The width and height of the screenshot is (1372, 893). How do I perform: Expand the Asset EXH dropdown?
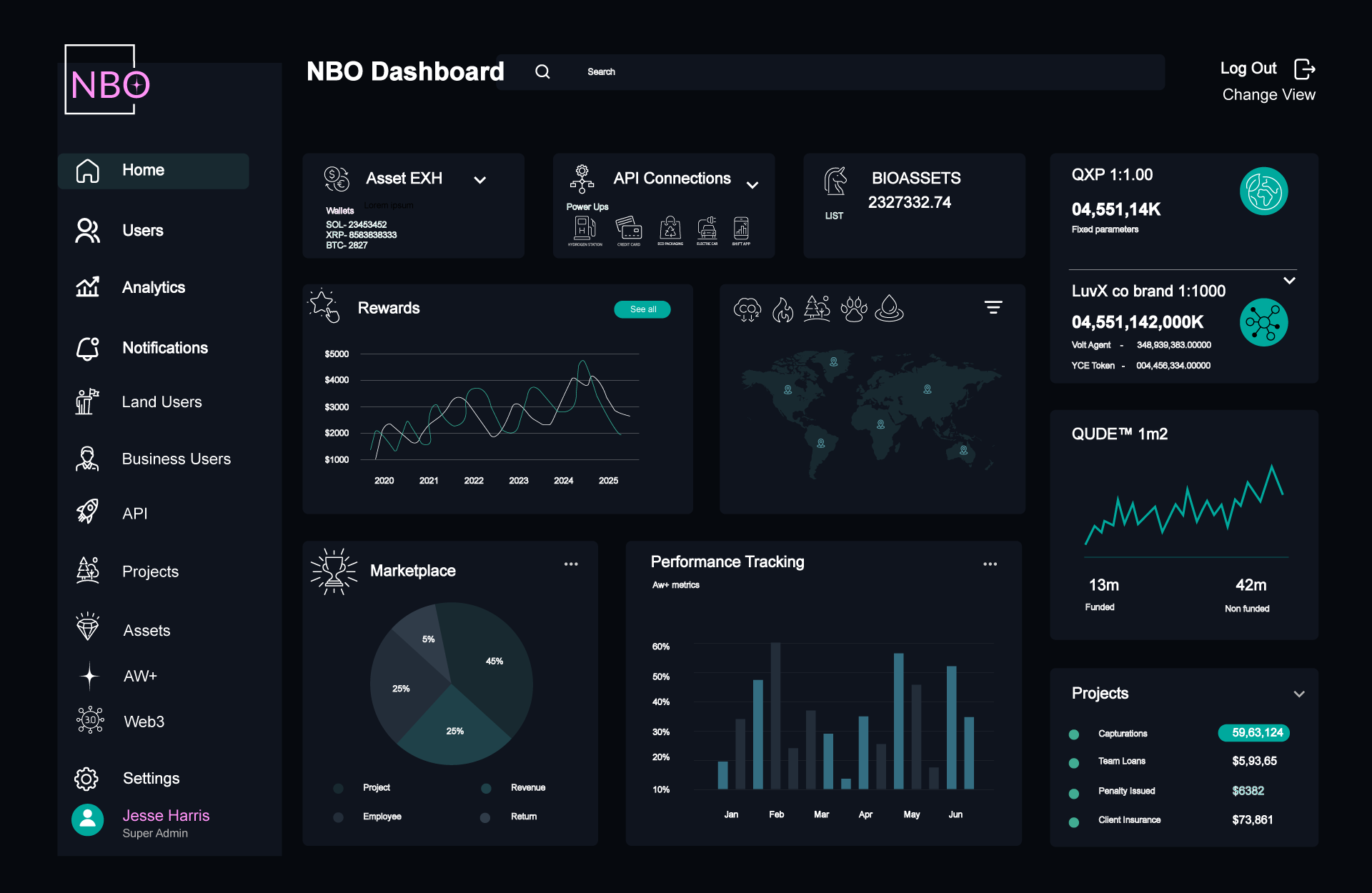coord(480,180)
